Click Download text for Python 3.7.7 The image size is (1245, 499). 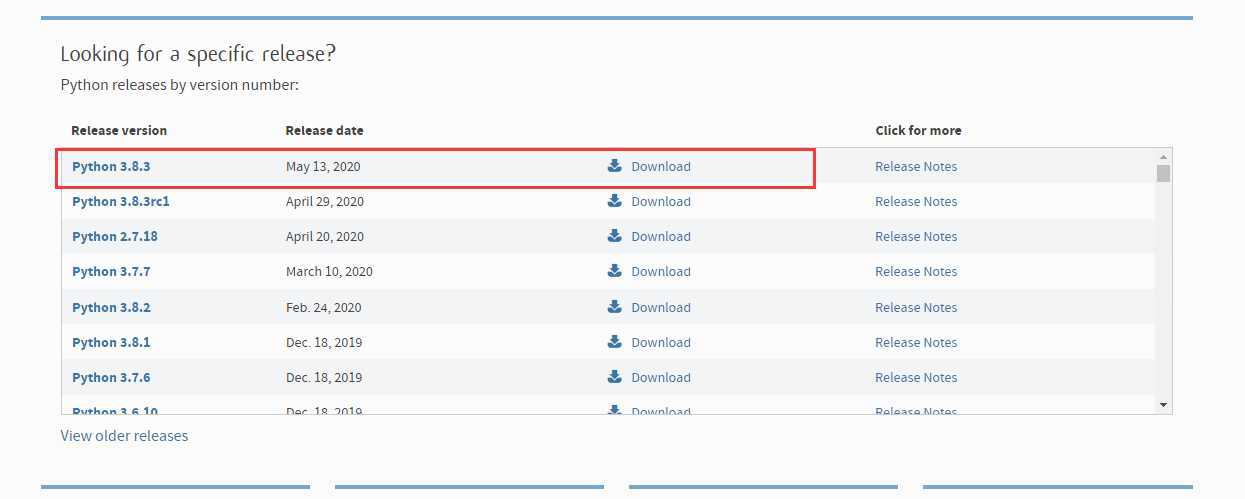click(661, 272)
